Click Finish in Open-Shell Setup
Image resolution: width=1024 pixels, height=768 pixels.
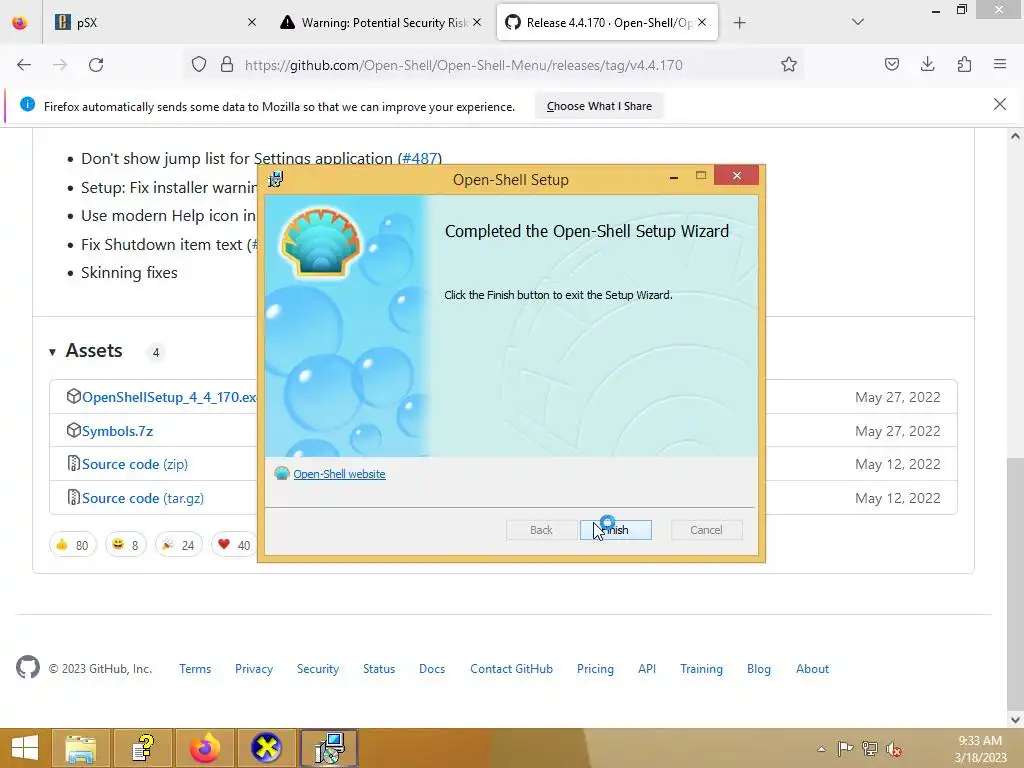pyautogui.click(x=615, y=530)
